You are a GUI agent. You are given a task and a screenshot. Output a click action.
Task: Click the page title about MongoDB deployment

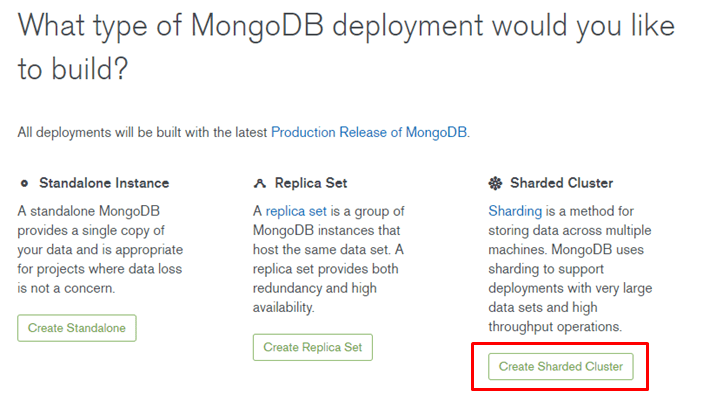click(346, 47)
